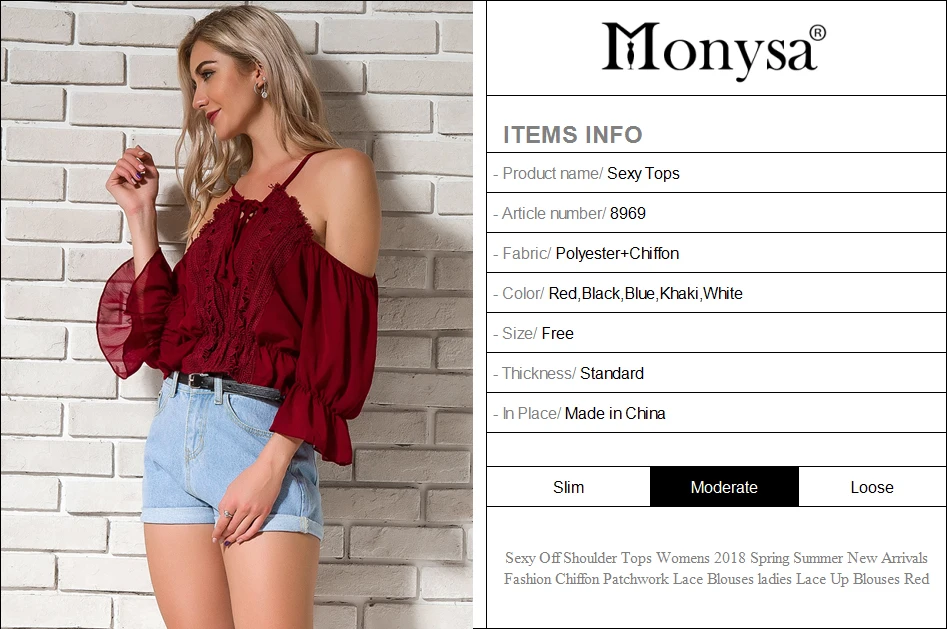The width and height of the screenshot is (947, 629).
Task: Click the Product name Sexy Tops row
Action: click(x=716, y=173)
